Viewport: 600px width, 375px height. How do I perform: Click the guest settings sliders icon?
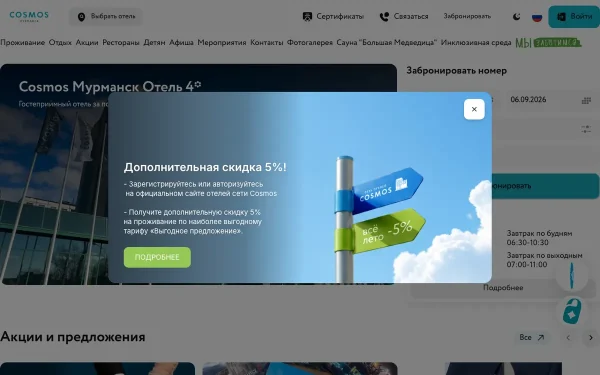[586, 129]
